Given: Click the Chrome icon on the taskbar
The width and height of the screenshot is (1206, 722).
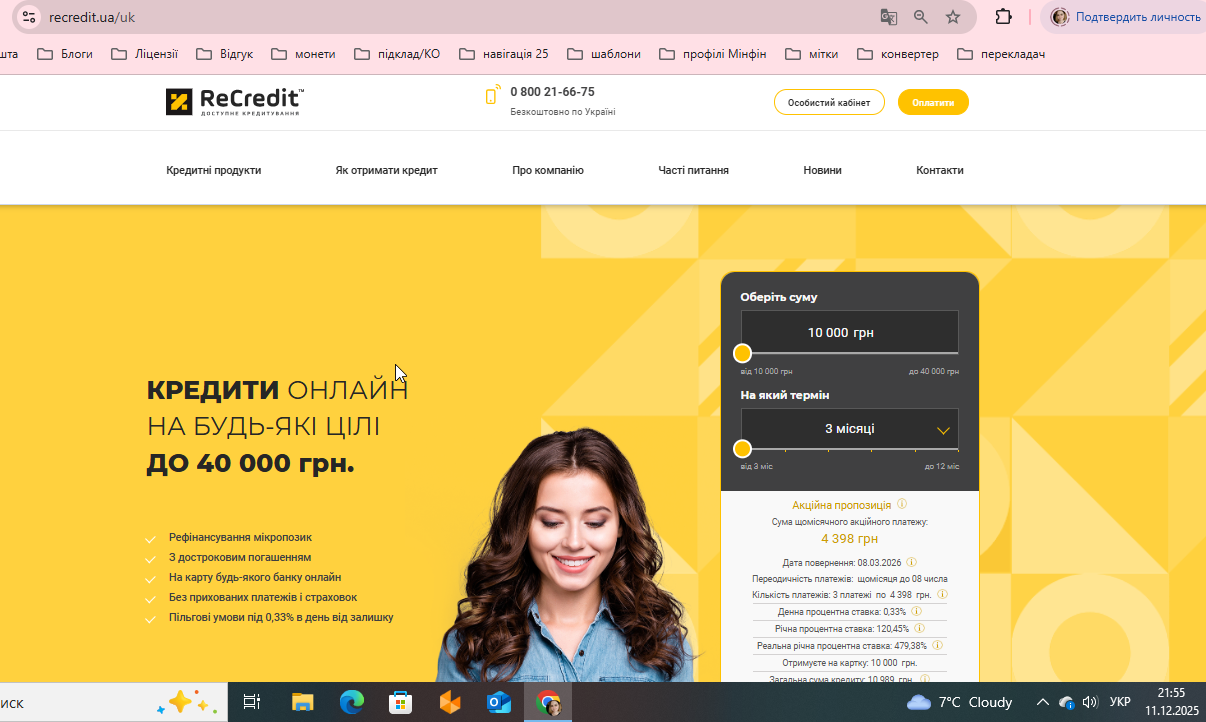Looking at the screenshot, I should [548, 702].
